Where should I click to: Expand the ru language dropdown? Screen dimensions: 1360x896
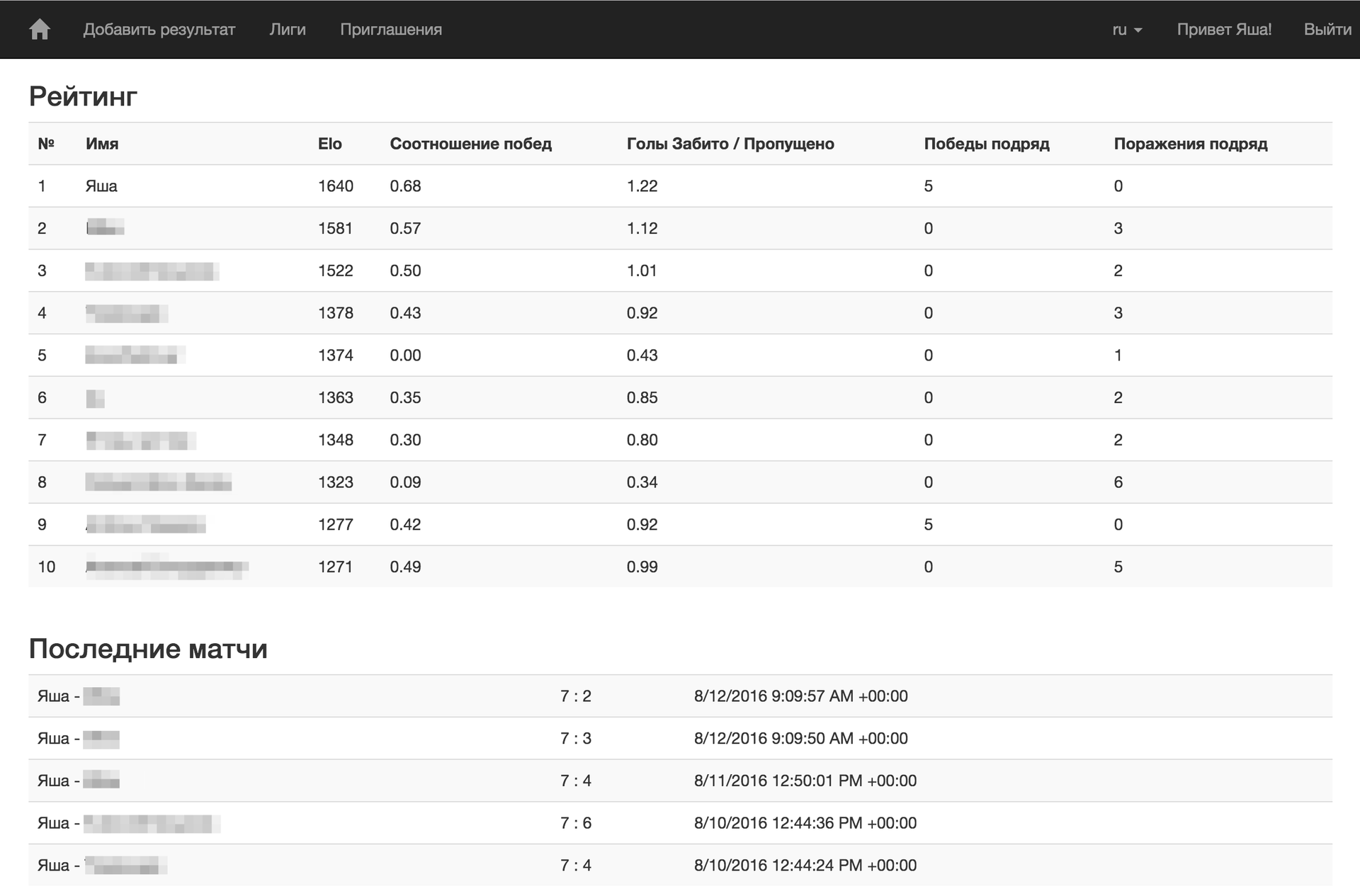pyautogui.click(x=1127, y=29)
